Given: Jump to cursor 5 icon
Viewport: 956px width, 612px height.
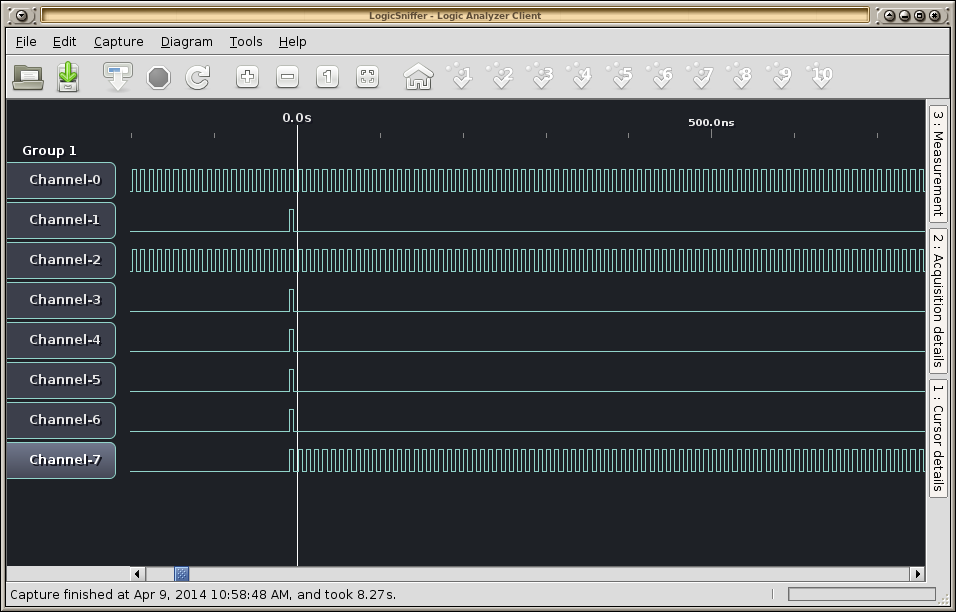Looking at the screenshot, I should pos(621,76).
